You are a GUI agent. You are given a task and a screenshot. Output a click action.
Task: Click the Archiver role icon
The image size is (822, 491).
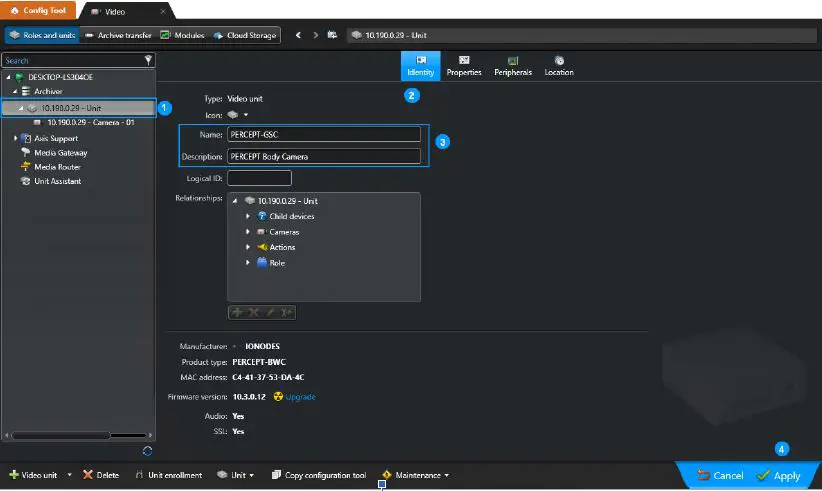(x=26, y=91)
